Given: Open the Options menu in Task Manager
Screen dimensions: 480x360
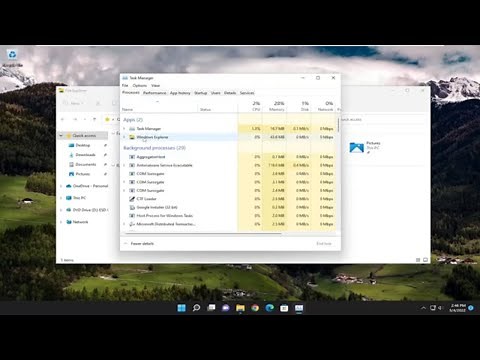Looking at the screenshot, I should [x=140, y=86].
